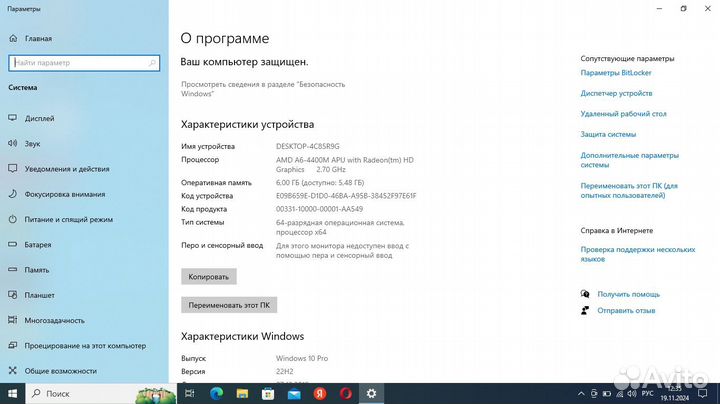This screenshot has width=720, height=404.
Task: Select the device name DESKTOP-4C85R9G text
Action: (308, 146)
